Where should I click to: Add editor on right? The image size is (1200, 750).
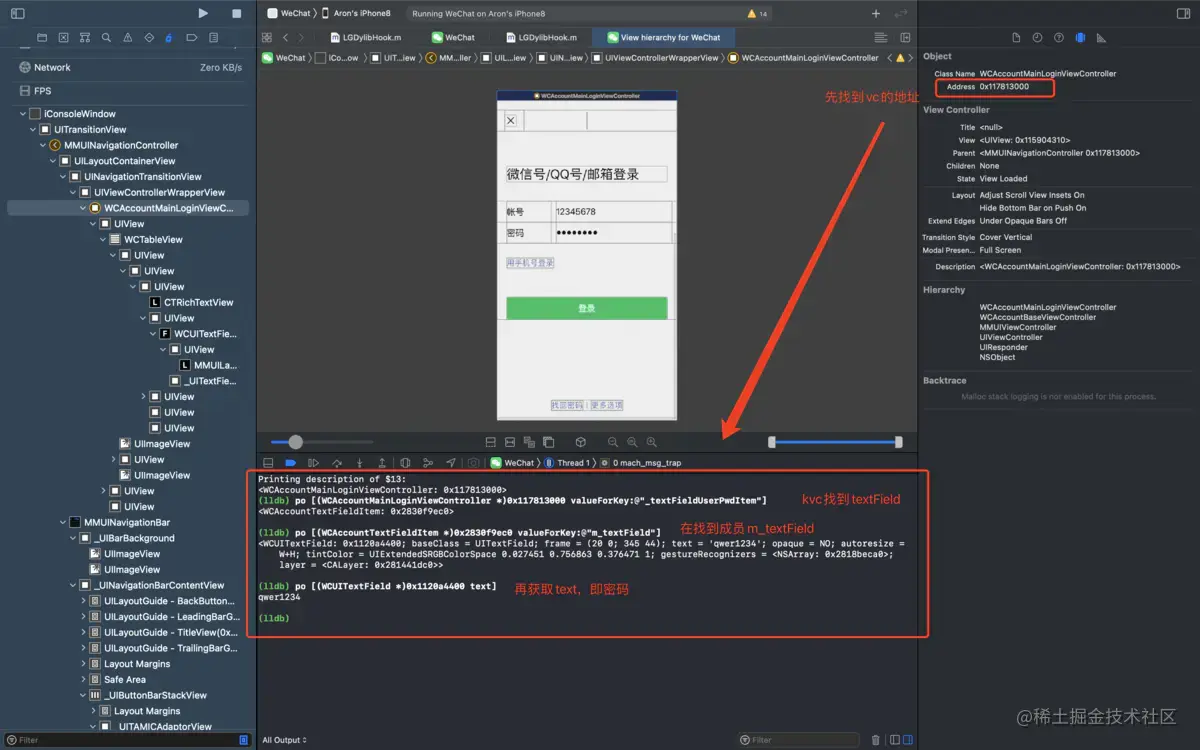(x=905, y=37)
